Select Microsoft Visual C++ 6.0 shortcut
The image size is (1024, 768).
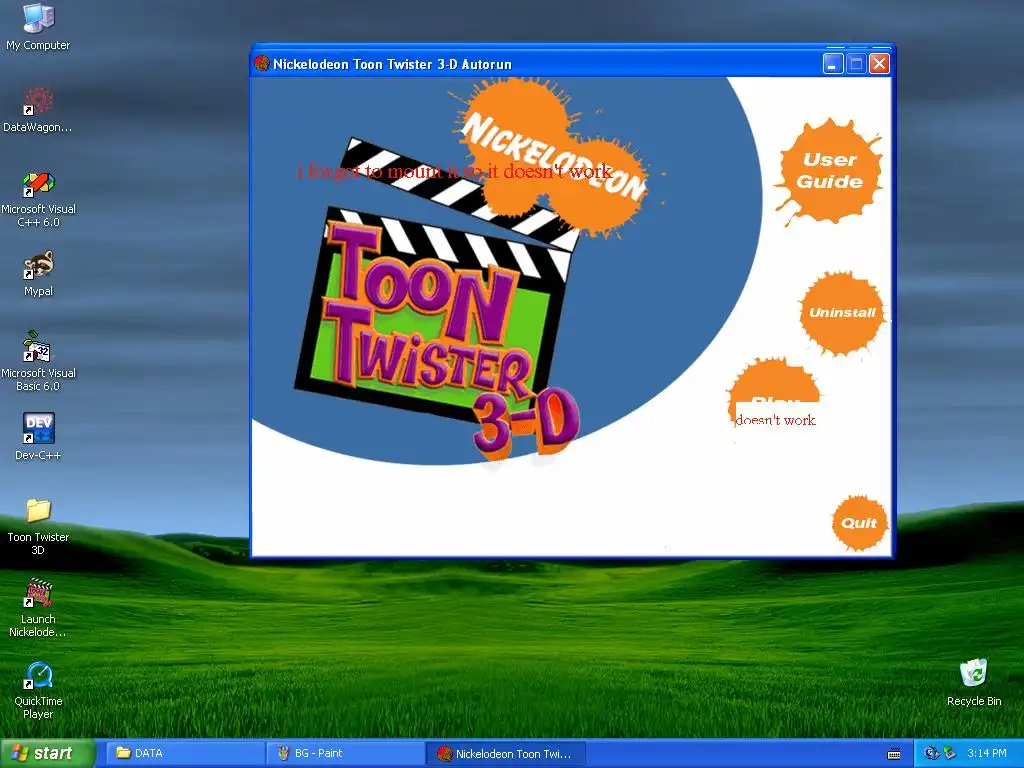tap(38, 199)
